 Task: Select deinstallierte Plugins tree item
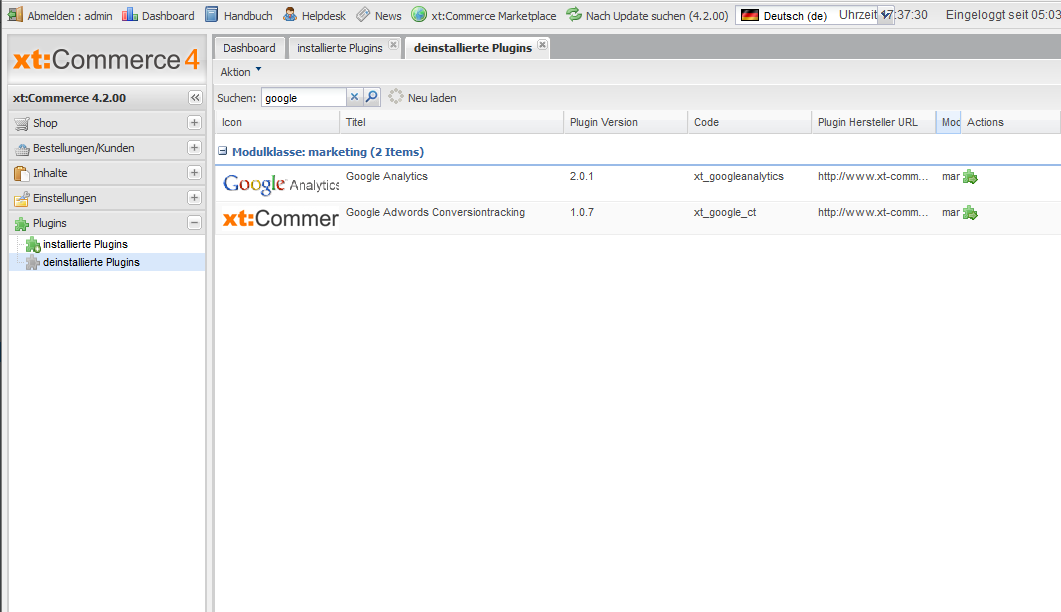91,263
